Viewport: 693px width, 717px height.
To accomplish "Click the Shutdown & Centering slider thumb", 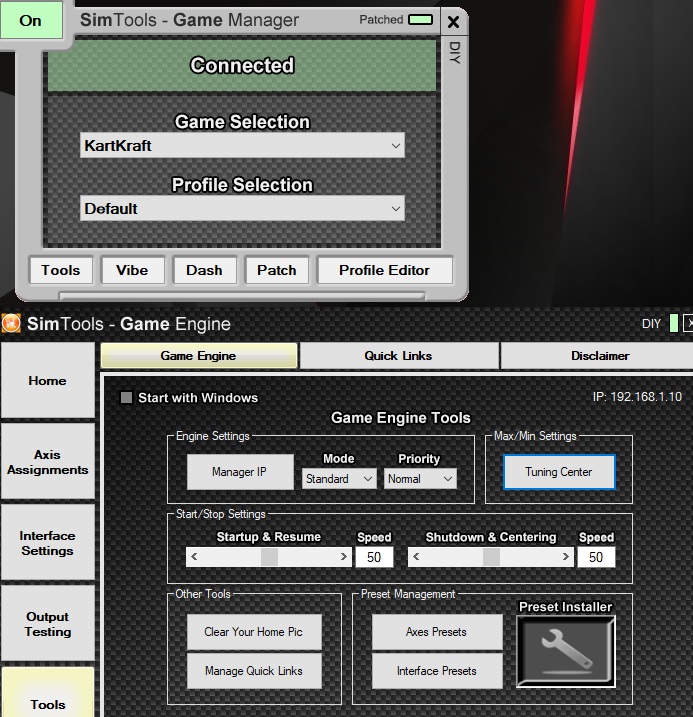I will coord(491,557).
